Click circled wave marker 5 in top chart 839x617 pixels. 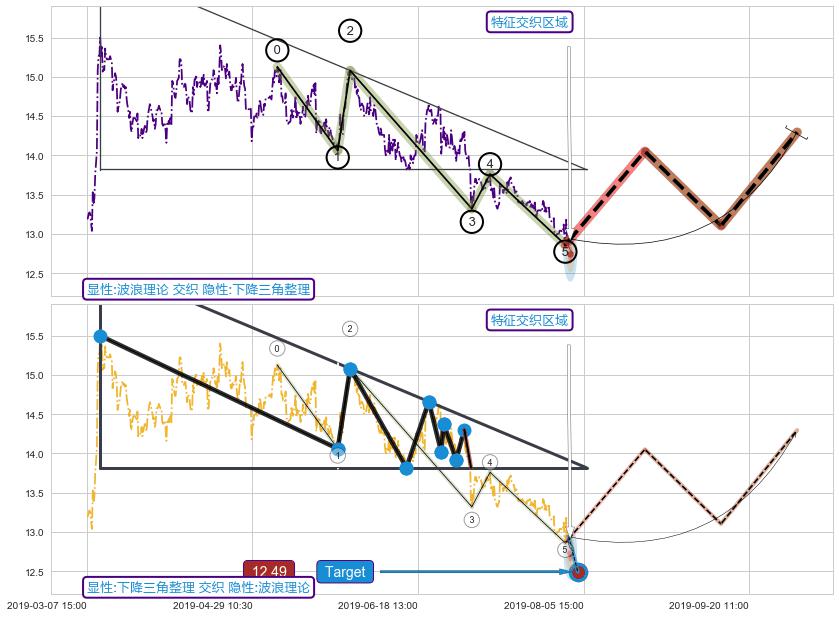coord(565,251)
